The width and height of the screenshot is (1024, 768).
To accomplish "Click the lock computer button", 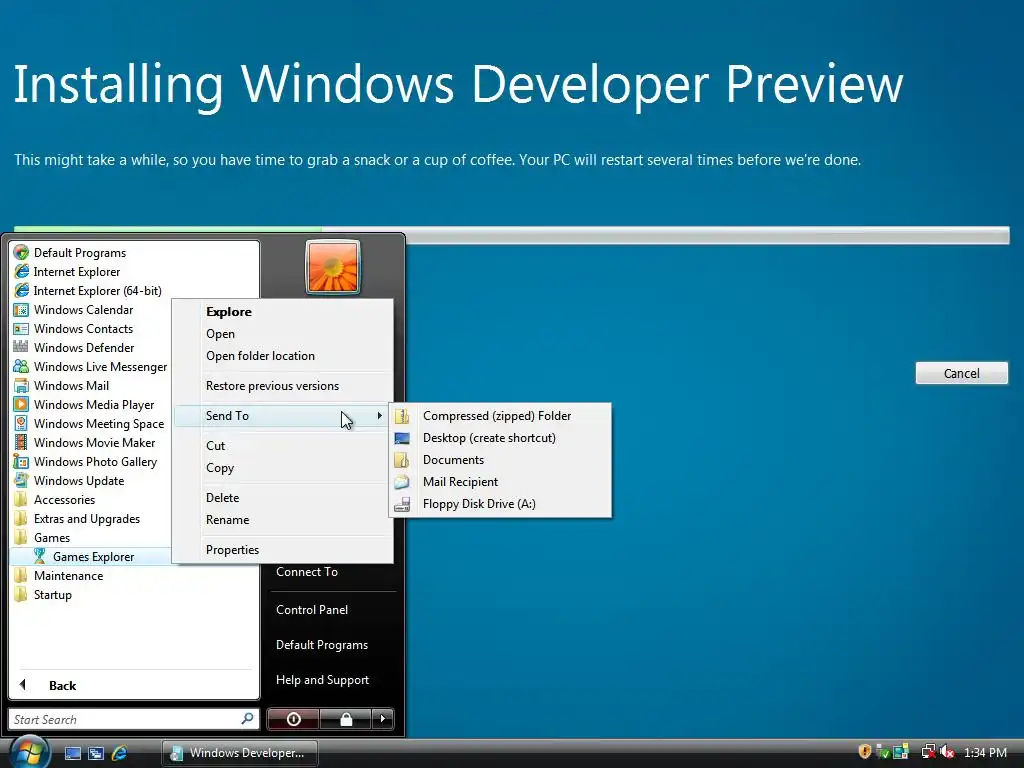I will [346, 719].
